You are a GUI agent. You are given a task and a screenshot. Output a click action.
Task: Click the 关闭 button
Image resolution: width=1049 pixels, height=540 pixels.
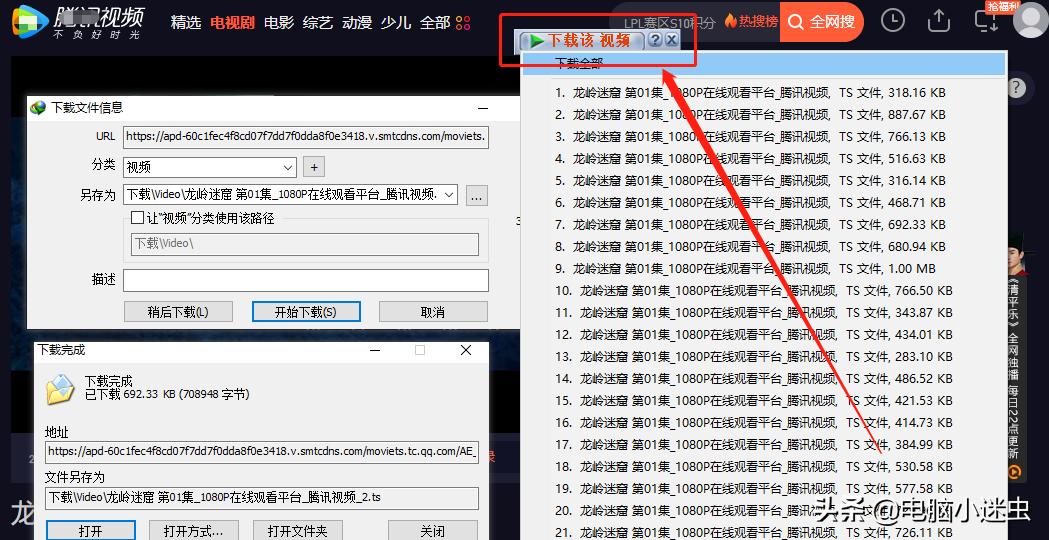tap(433, 531)
